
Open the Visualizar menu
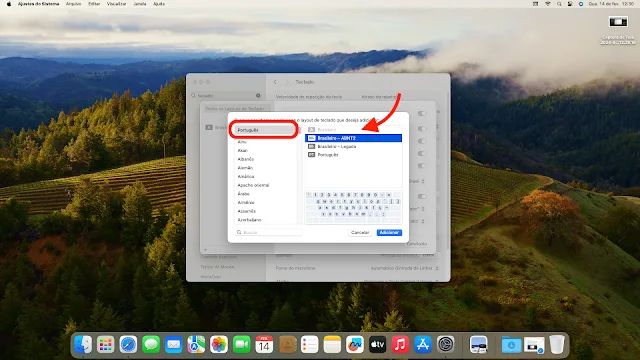click(x=116, y=4)
